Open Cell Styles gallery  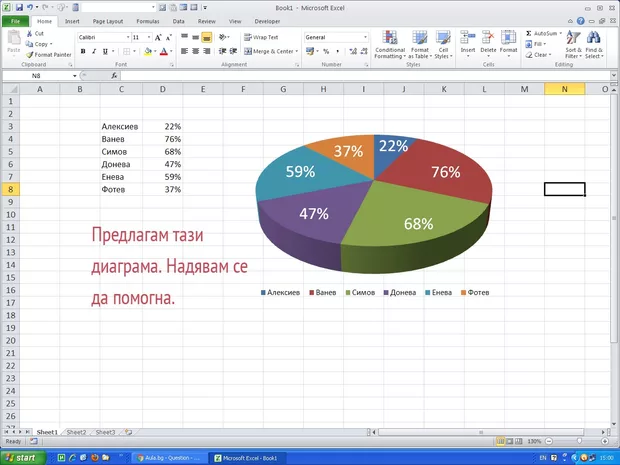[x=443, y=44]
